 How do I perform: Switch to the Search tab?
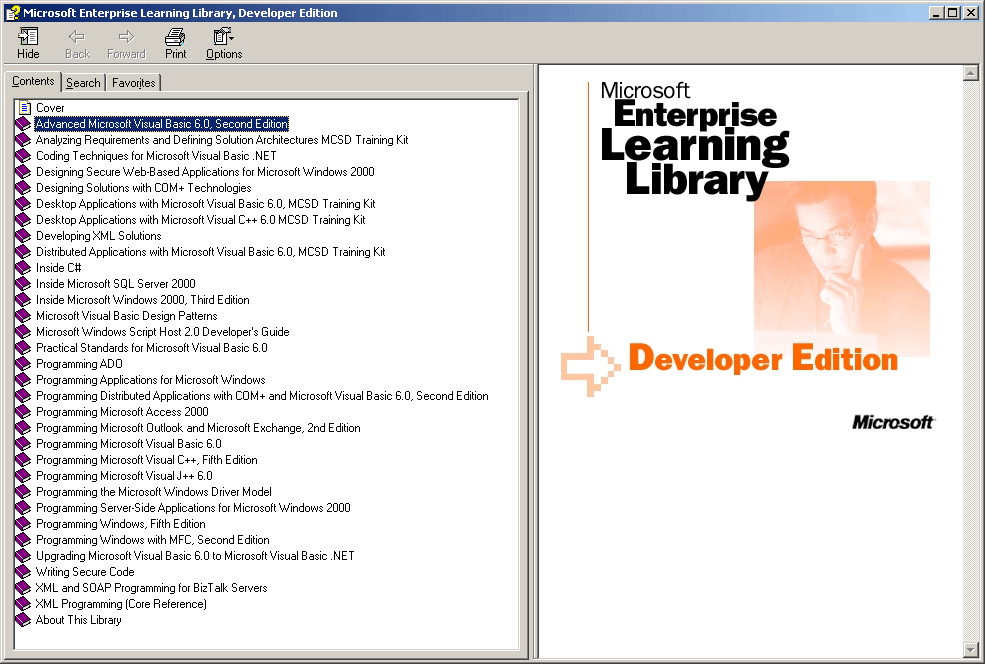83,83
